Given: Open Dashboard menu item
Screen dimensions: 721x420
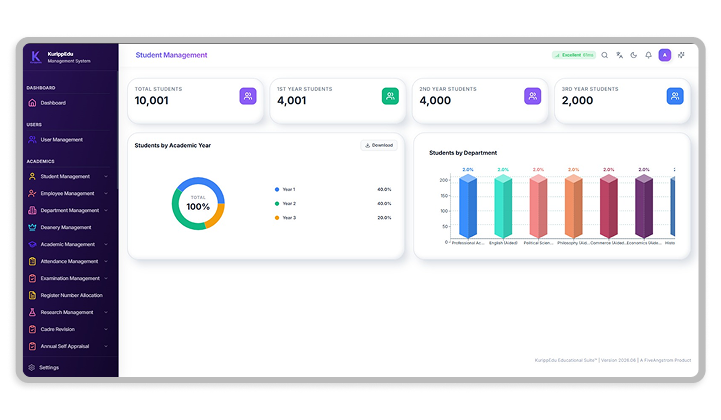Looking at the screenshot, I should pyautogui.click(x=69, y=103).
